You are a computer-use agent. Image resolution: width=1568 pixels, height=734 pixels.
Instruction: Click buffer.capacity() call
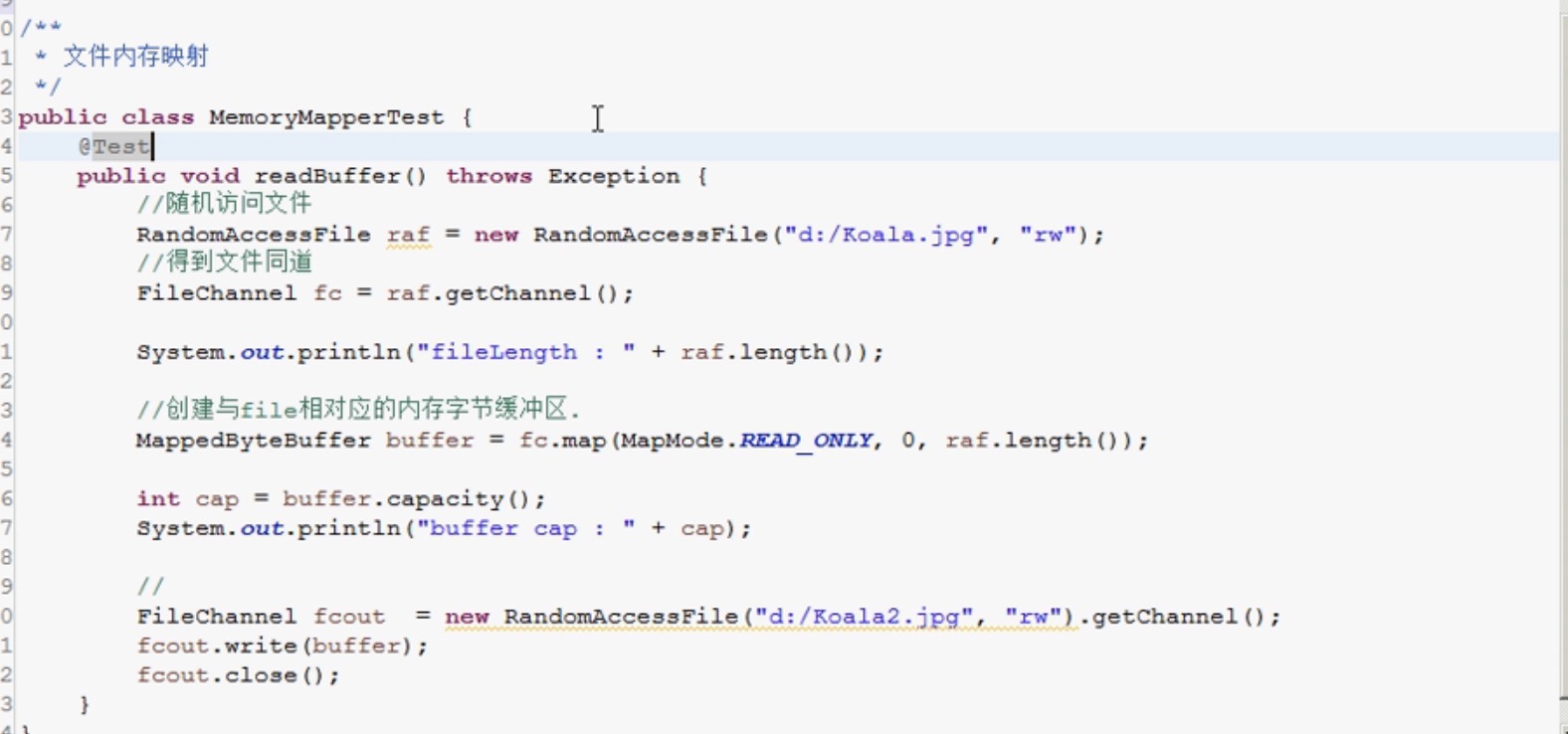click(406, 498)
